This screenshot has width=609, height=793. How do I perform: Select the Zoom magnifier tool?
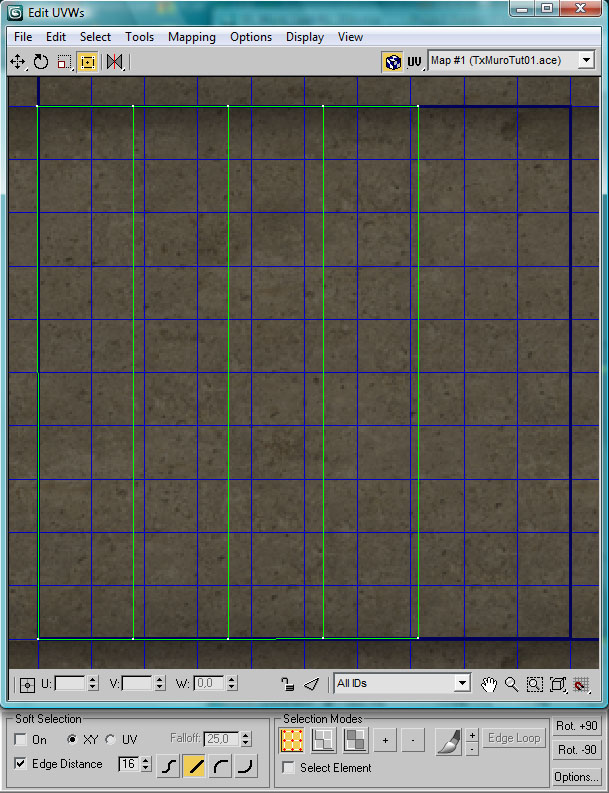click(x=512, y=684)
